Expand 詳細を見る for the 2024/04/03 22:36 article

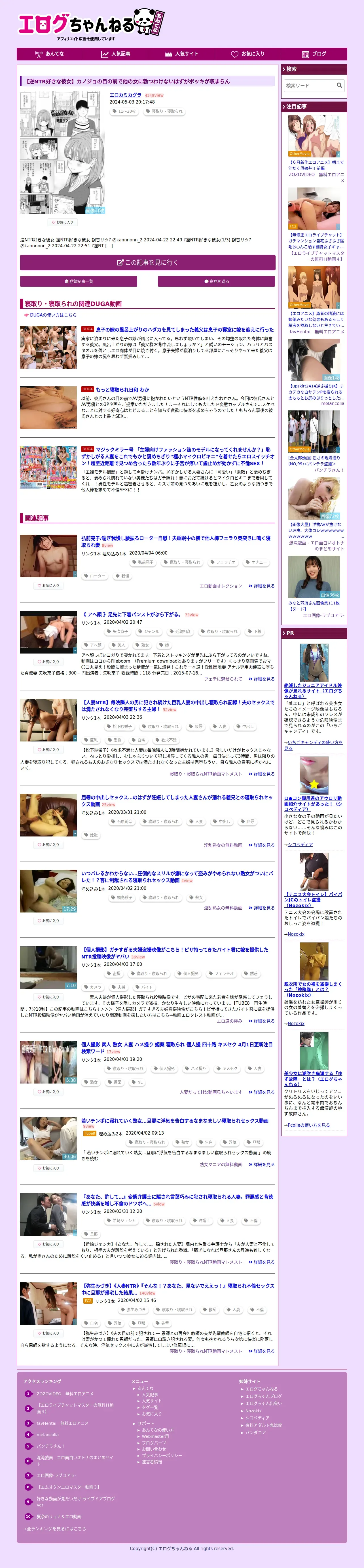262,774
